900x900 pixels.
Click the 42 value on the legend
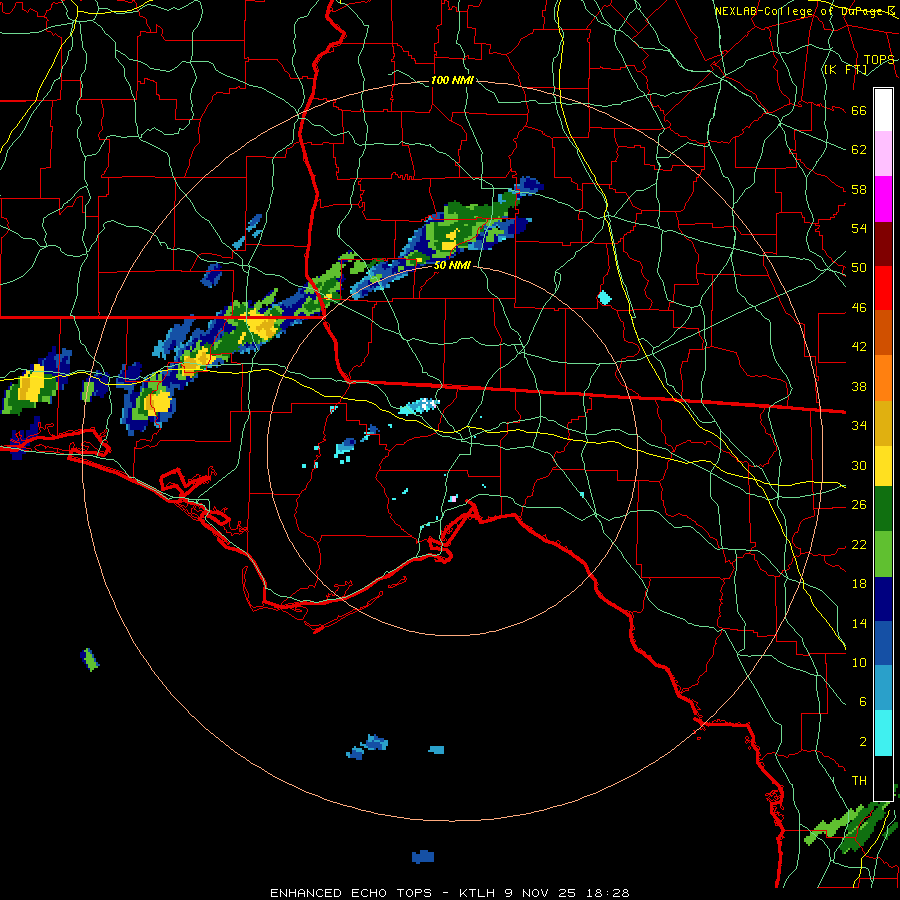[x=859, y=347]
